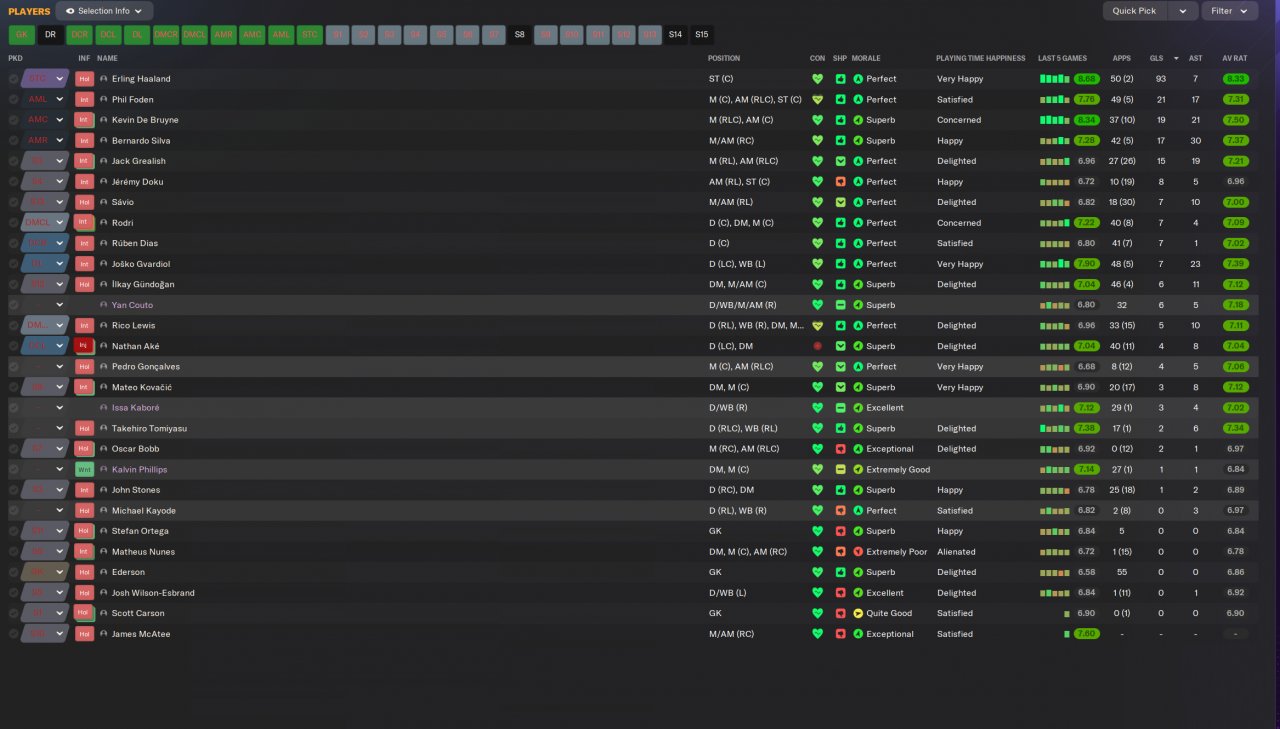Image resolution: width=1280 pixels, height=729 pixels.
Task: Tick the picked checkbox for Josh Wilson-Esbrand
Action: pyautogui.click(x=14, y=593)
